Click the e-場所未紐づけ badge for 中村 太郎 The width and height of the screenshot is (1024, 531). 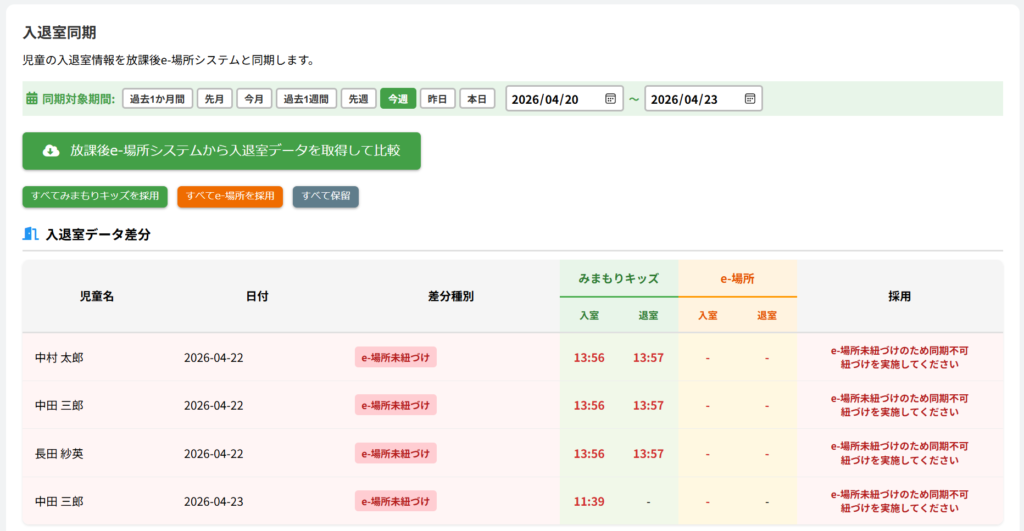pos(395,357)
